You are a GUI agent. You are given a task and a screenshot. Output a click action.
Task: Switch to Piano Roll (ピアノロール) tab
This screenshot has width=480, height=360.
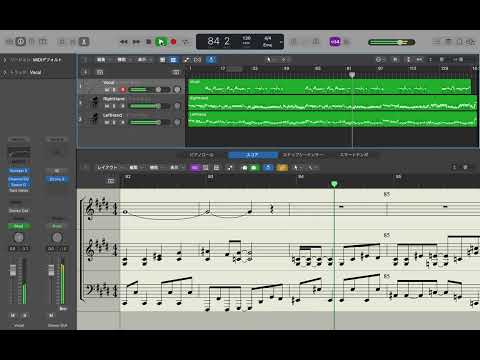pos(201,155)
